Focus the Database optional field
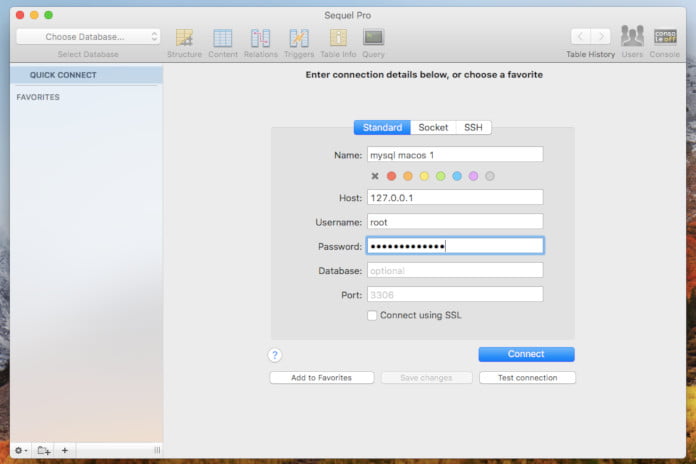 point(455,270)
